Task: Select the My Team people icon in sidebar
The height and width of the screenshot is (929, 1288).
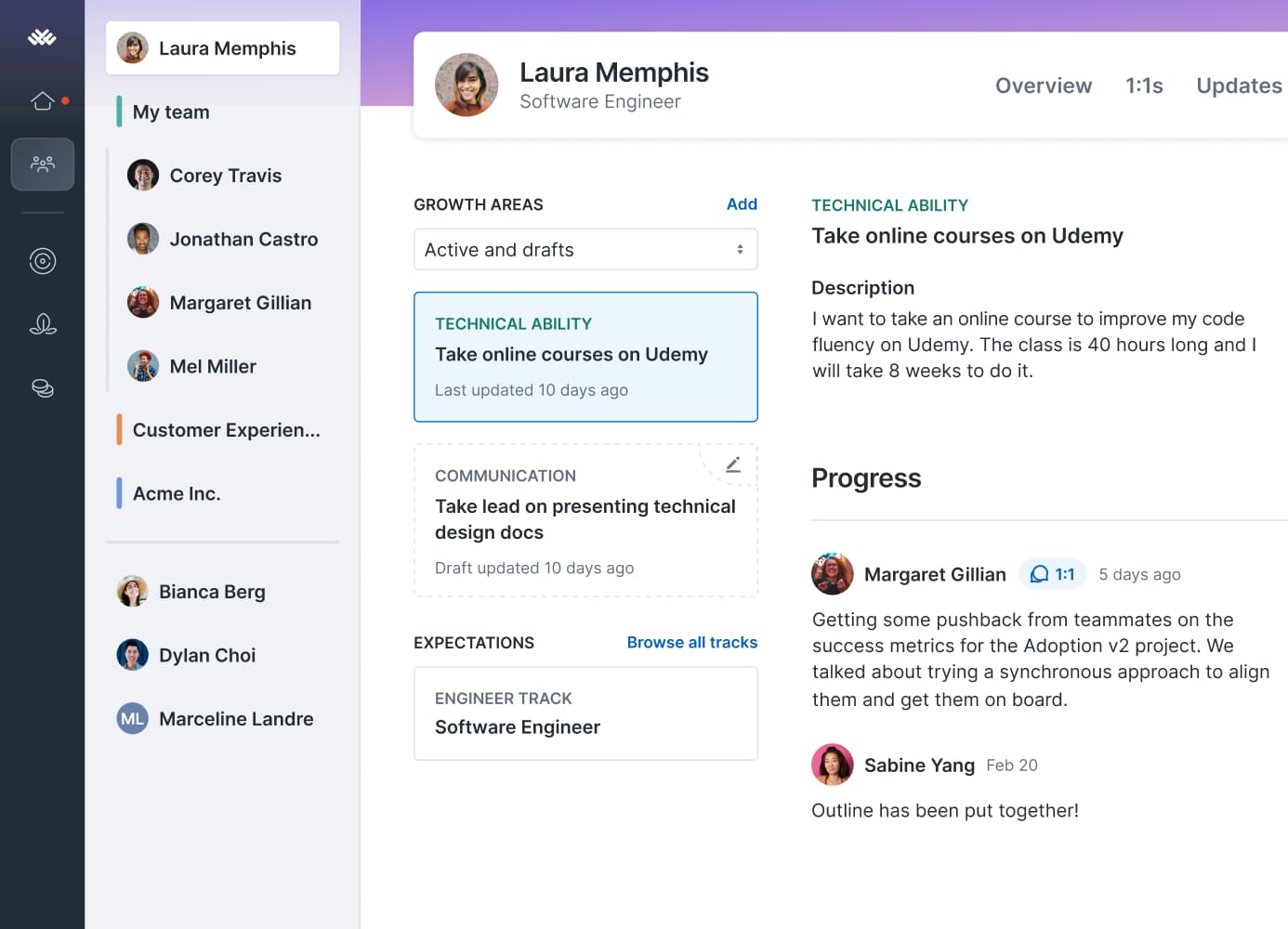Action: (43, 164)
